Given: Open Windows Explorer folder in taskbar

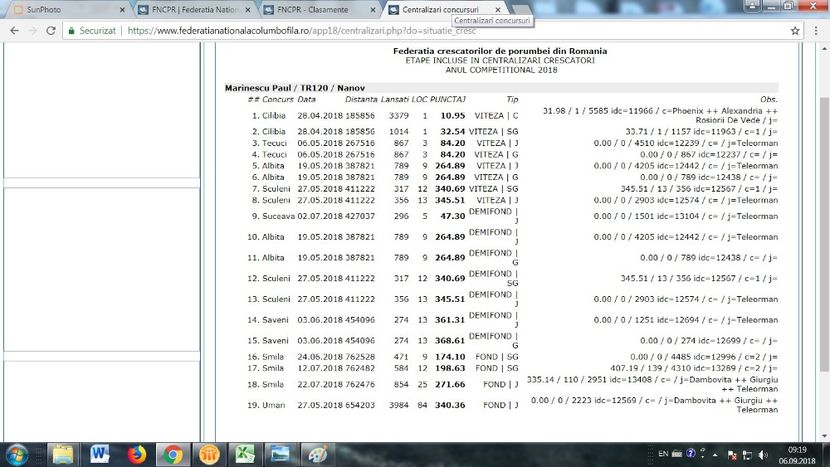Looking at the screenshot, I should pos(63,453).
